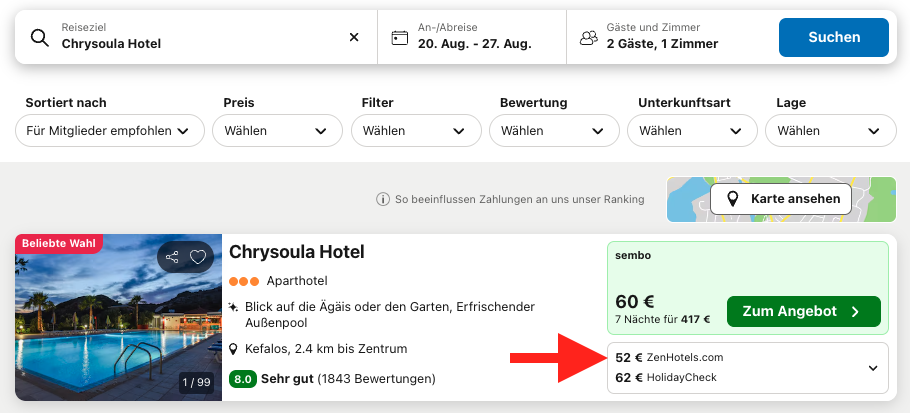Share the Chrysoula Hotel listing
This screenshot has height=413, width=910.
[172, 257]
